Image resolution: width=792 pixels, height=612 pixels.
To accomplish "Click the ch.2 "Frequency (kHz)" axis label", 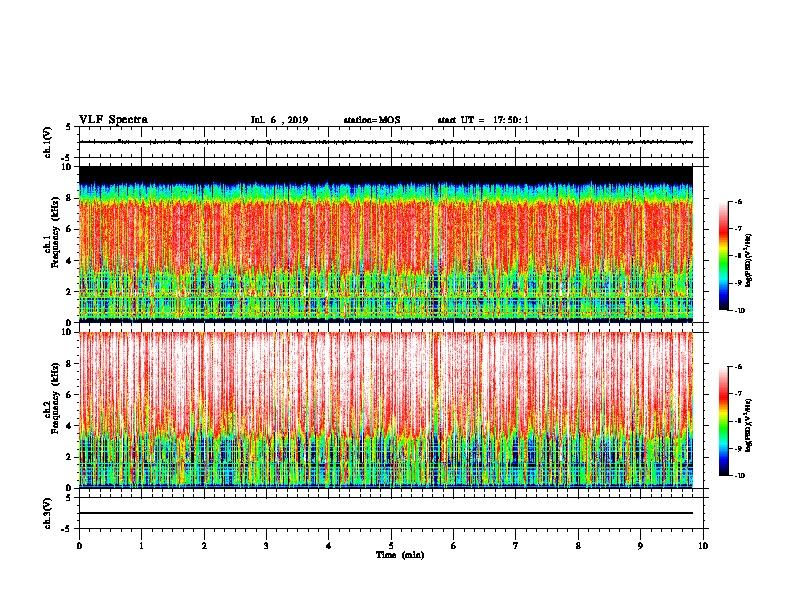I will pos(55,398).
